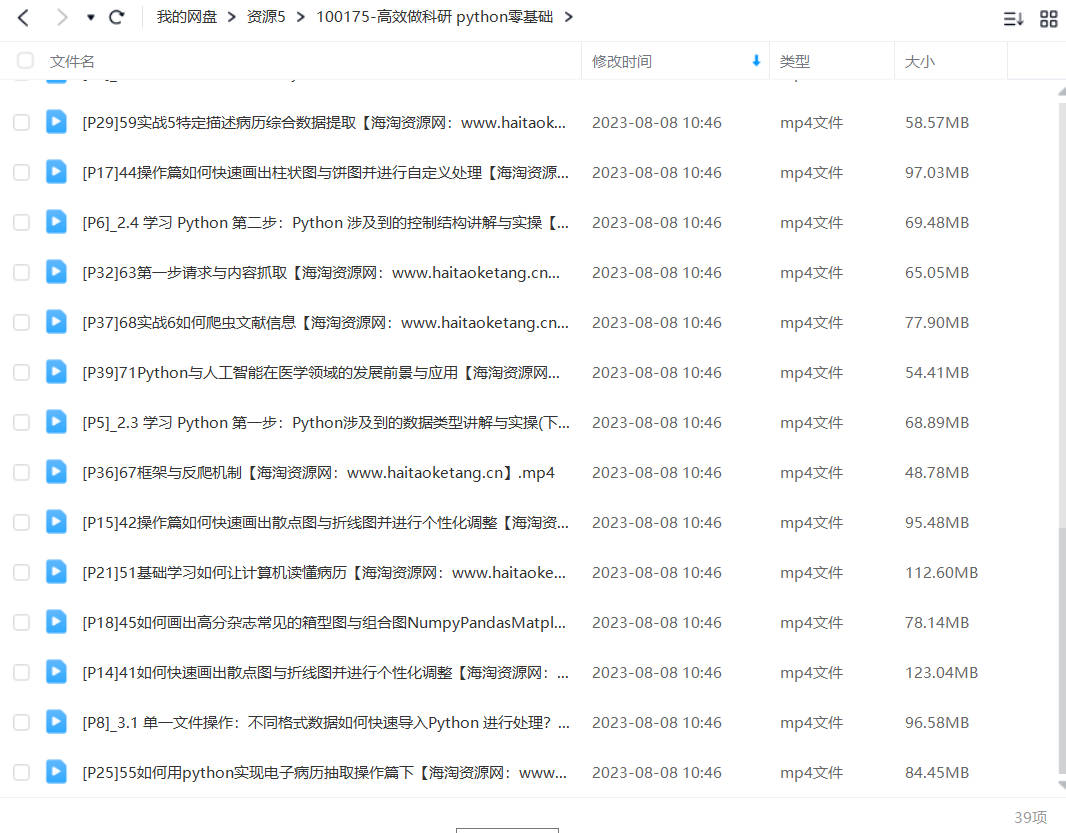Select file name [P25]55如何用python实现电子病历抽取
This screenshot has width=1066, height=833.
[324, 772]
